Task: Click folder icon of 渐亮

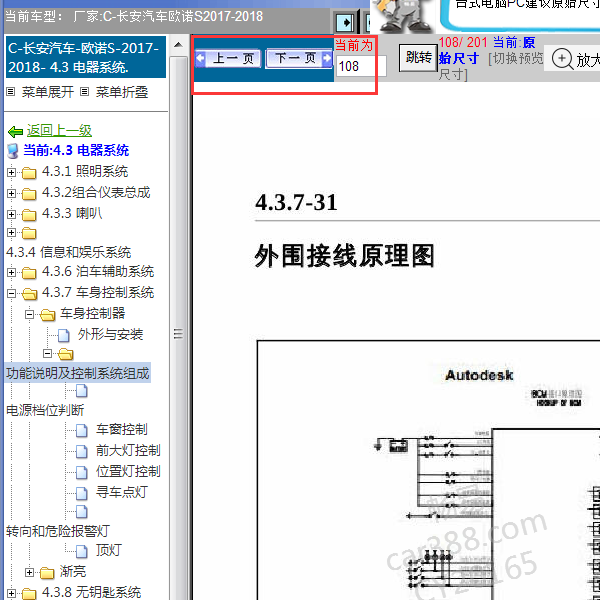Action: point(47,573)
